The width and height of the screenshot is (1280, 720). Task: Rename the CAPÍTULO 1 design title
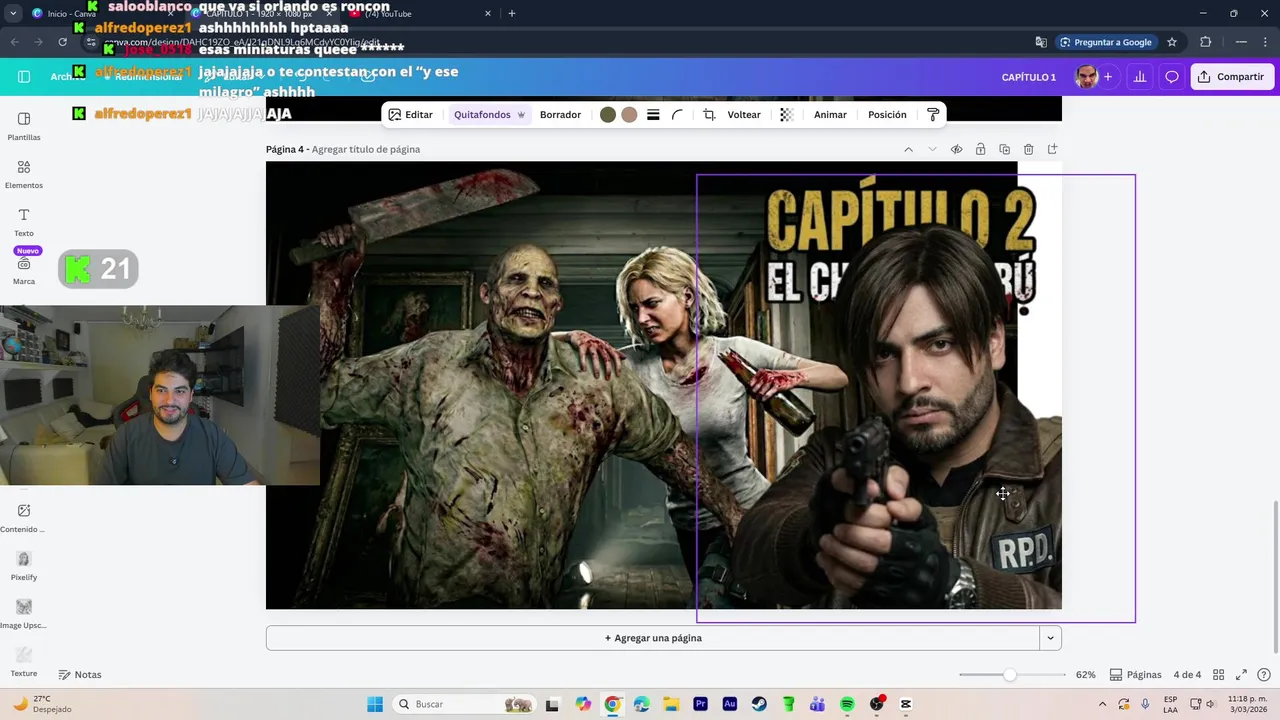point(1029,77)
